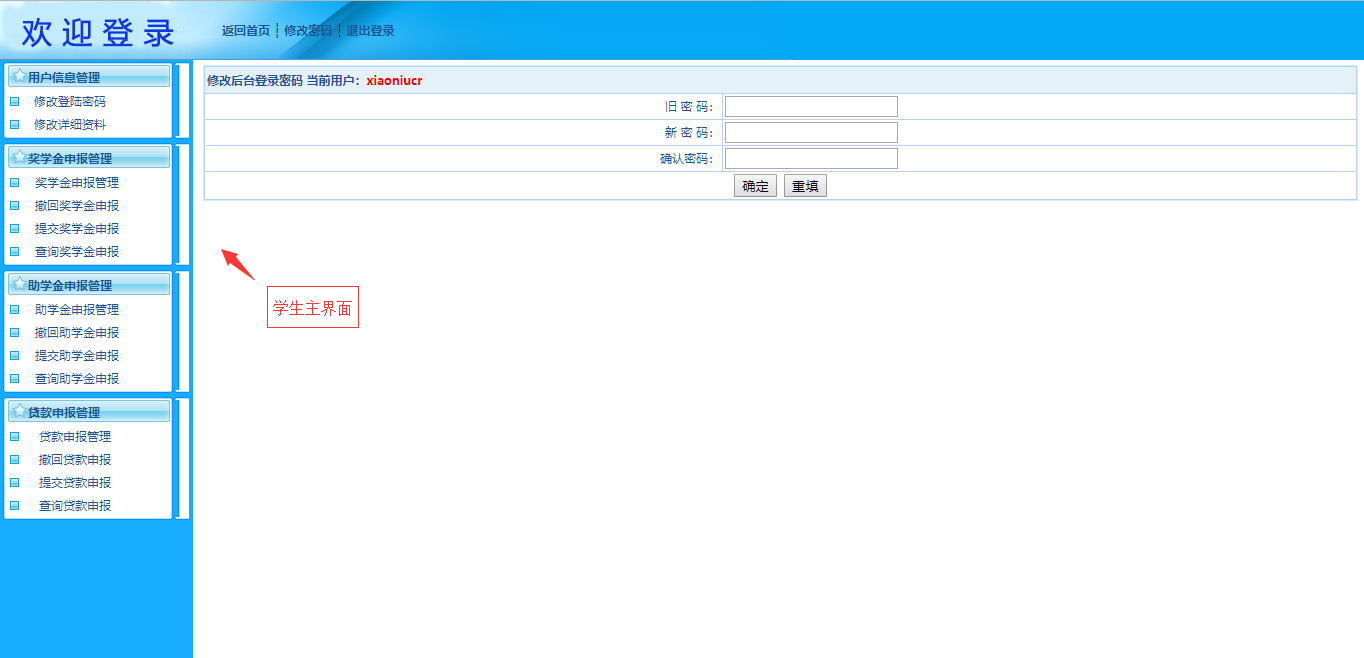
Task: Focus the 新密码 input field
Action: [811, 133]
